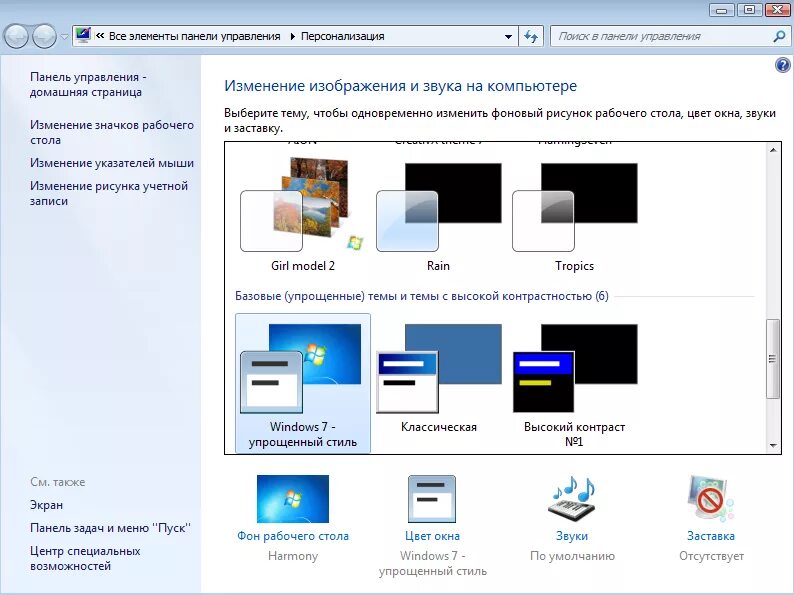Click 'Все элементы панели управления' breadcrumb

pyautogui.click(x=194, y=36)
